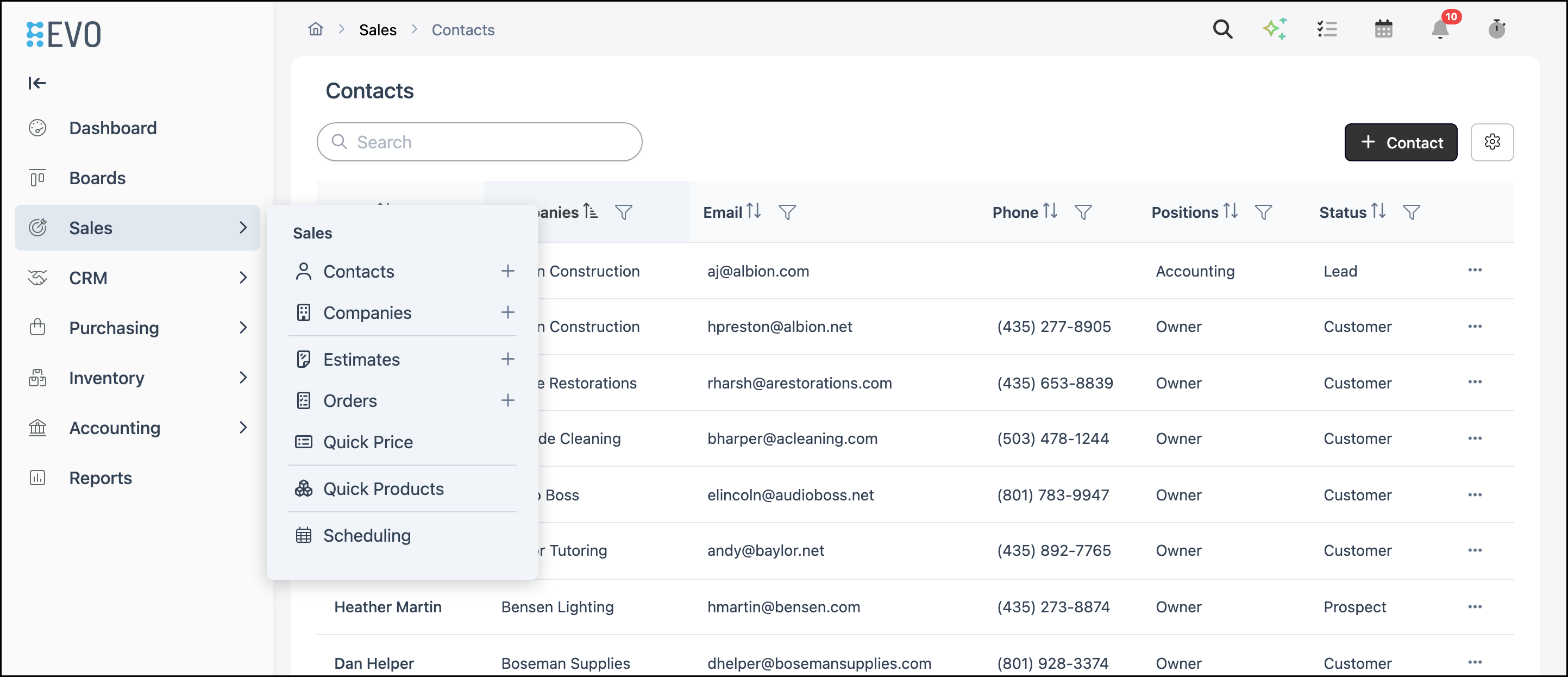This screenshot has height=677, width=1568.
Task: Click the Contacts breadcrumb link
Action: tap(462, 30)
